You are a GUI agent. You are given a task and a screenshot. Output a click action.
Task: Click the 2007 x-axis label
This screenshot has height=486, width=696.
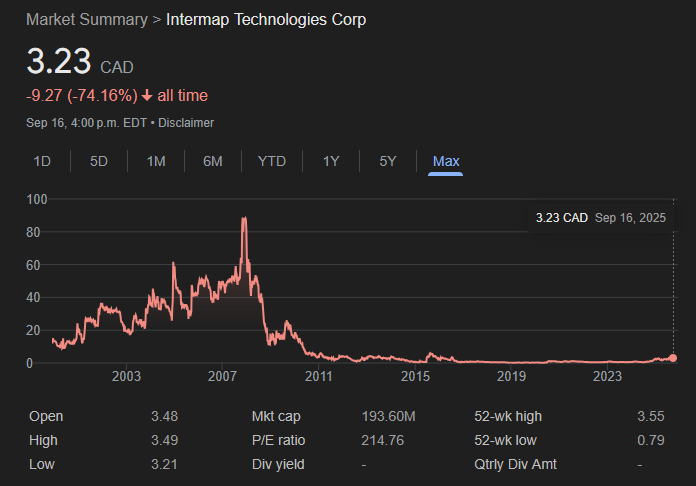(222, 376)
